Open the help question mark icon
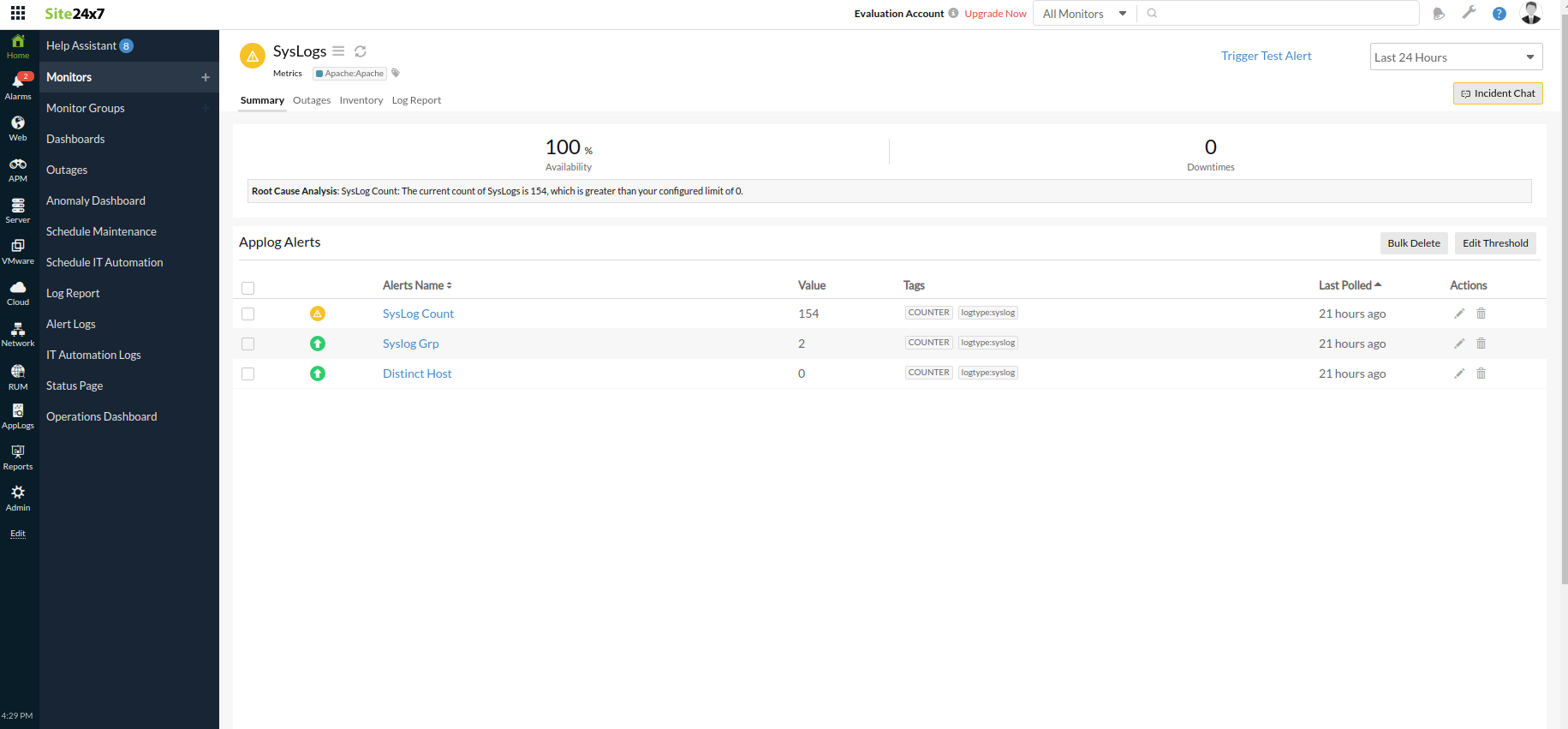This screenshot has height=729, width=1568. [x=1499, y=14]
